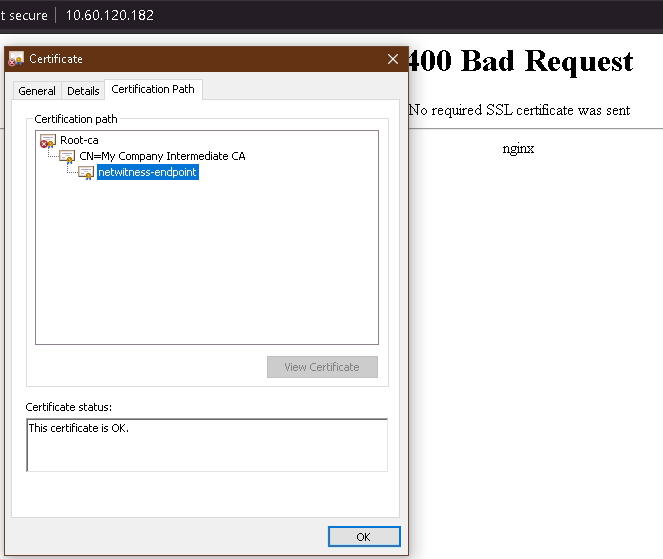Click OK to dismiss the dialog

coord(363,537)
